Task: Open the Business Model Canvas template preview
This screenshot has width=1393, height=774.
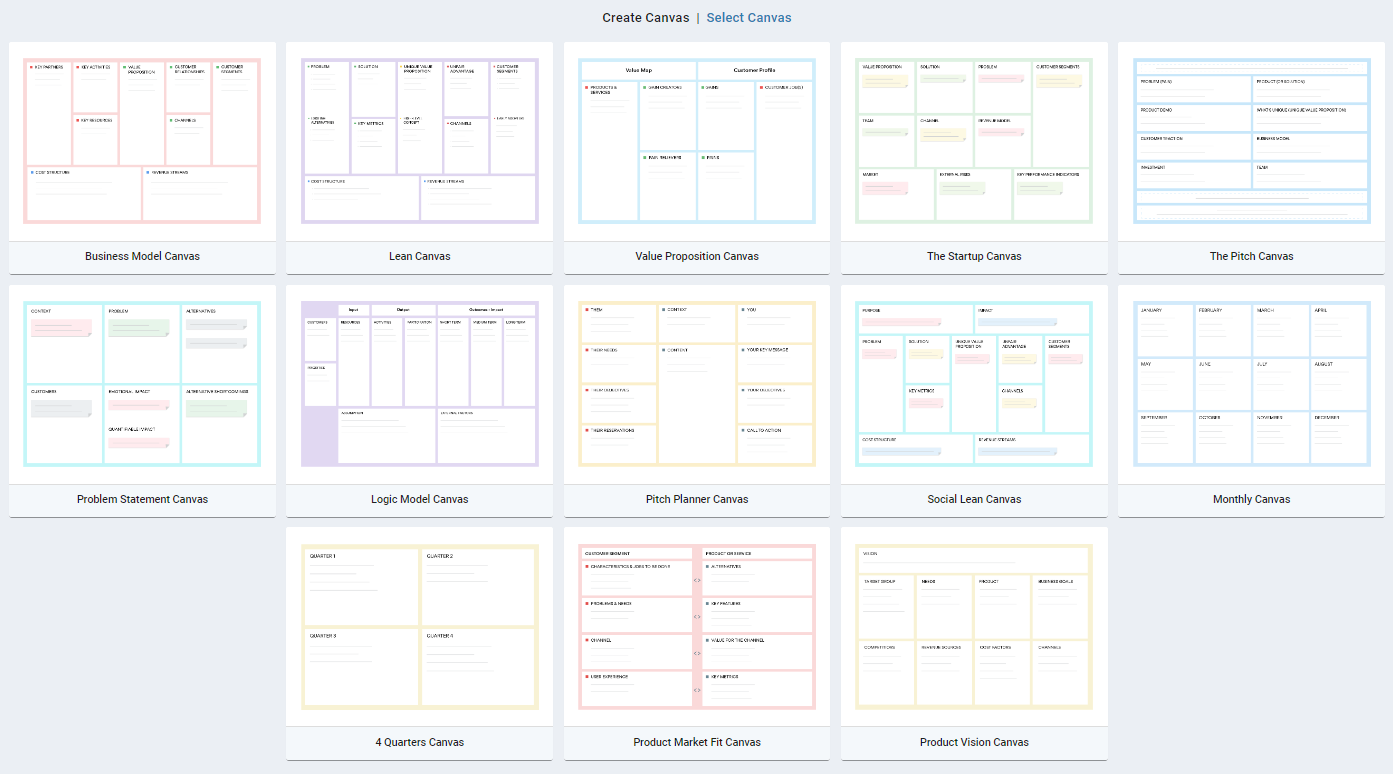Action: [141, 140]
